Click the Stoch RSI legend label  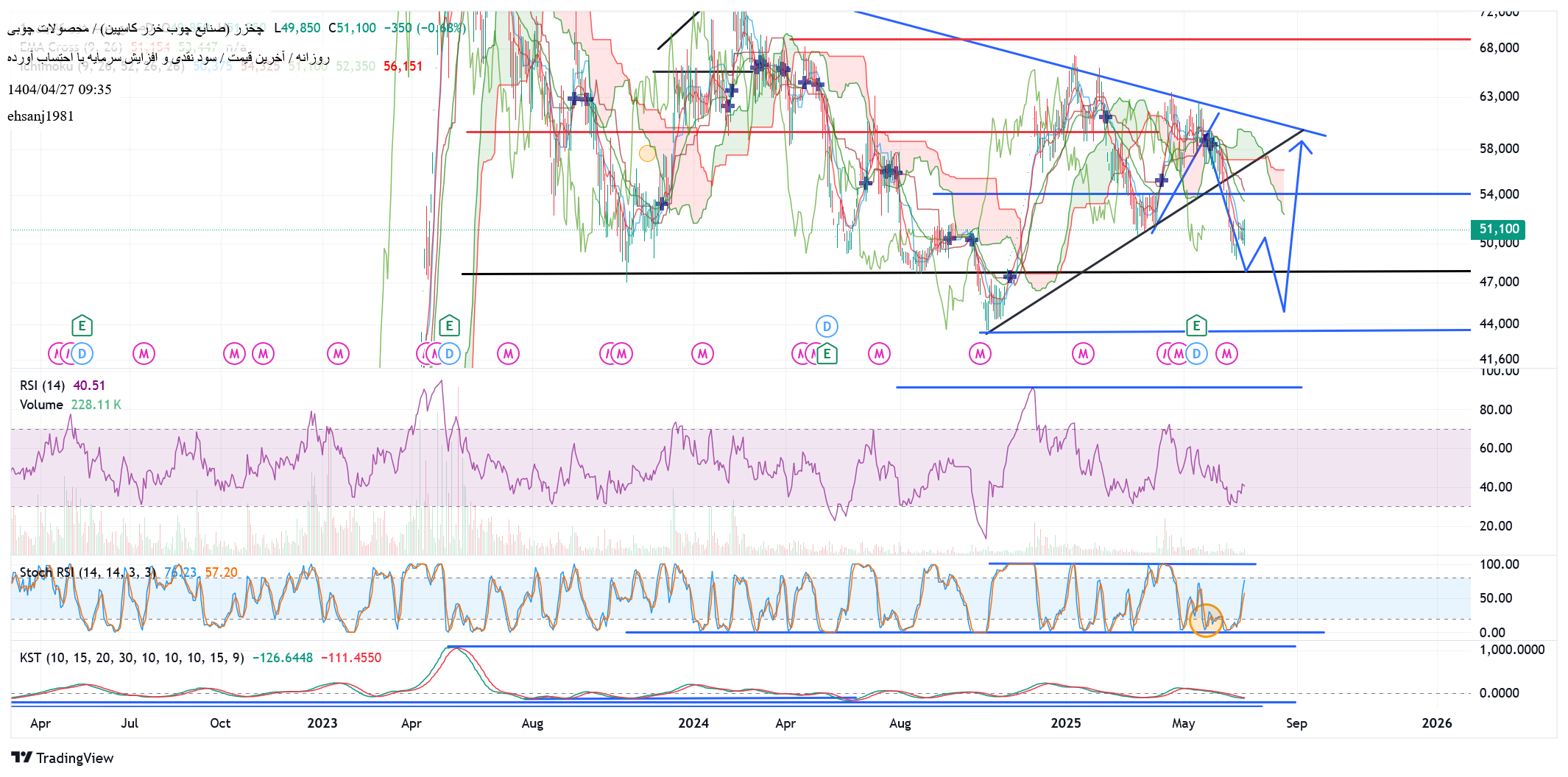click(88, 572)
